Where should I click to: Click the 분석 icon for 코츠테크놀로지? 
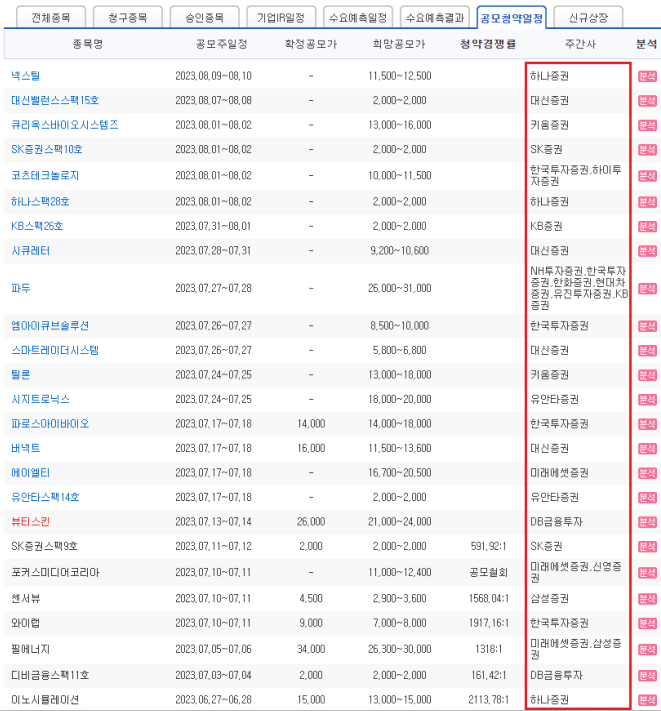click(x=647, y=176)
